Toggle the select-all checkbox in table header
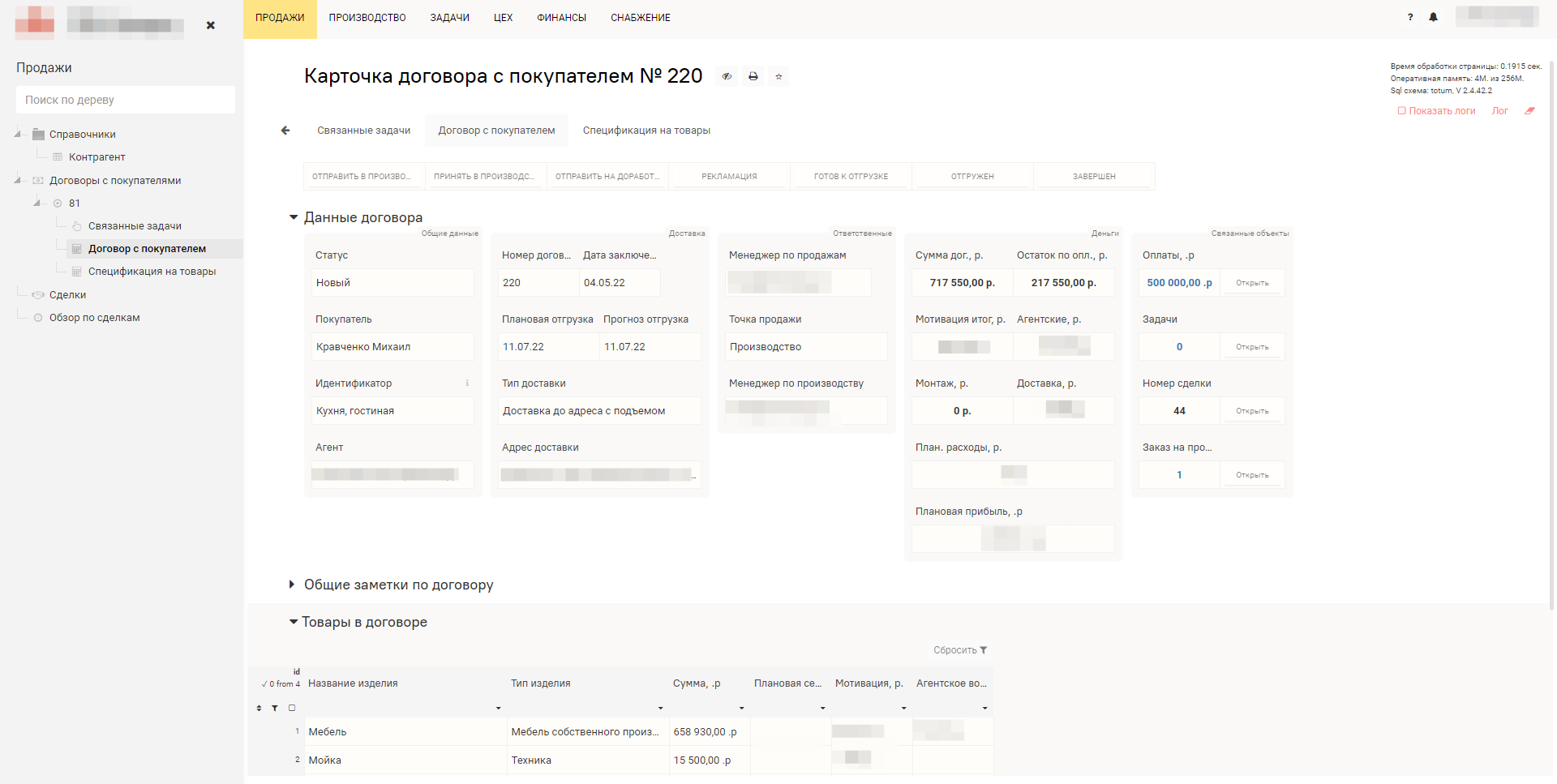The height and width of the screenshot is (784, 1557). coord(292,708)
